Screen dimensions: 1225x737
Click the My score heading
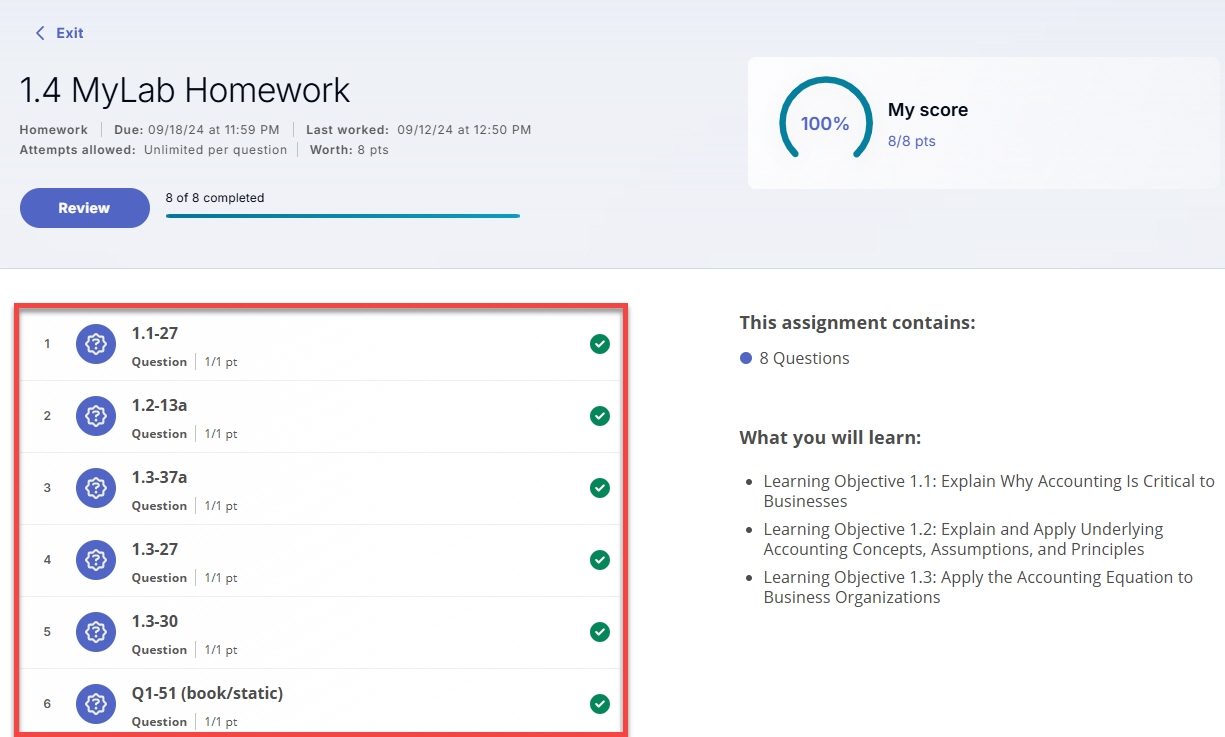point(928,110)
